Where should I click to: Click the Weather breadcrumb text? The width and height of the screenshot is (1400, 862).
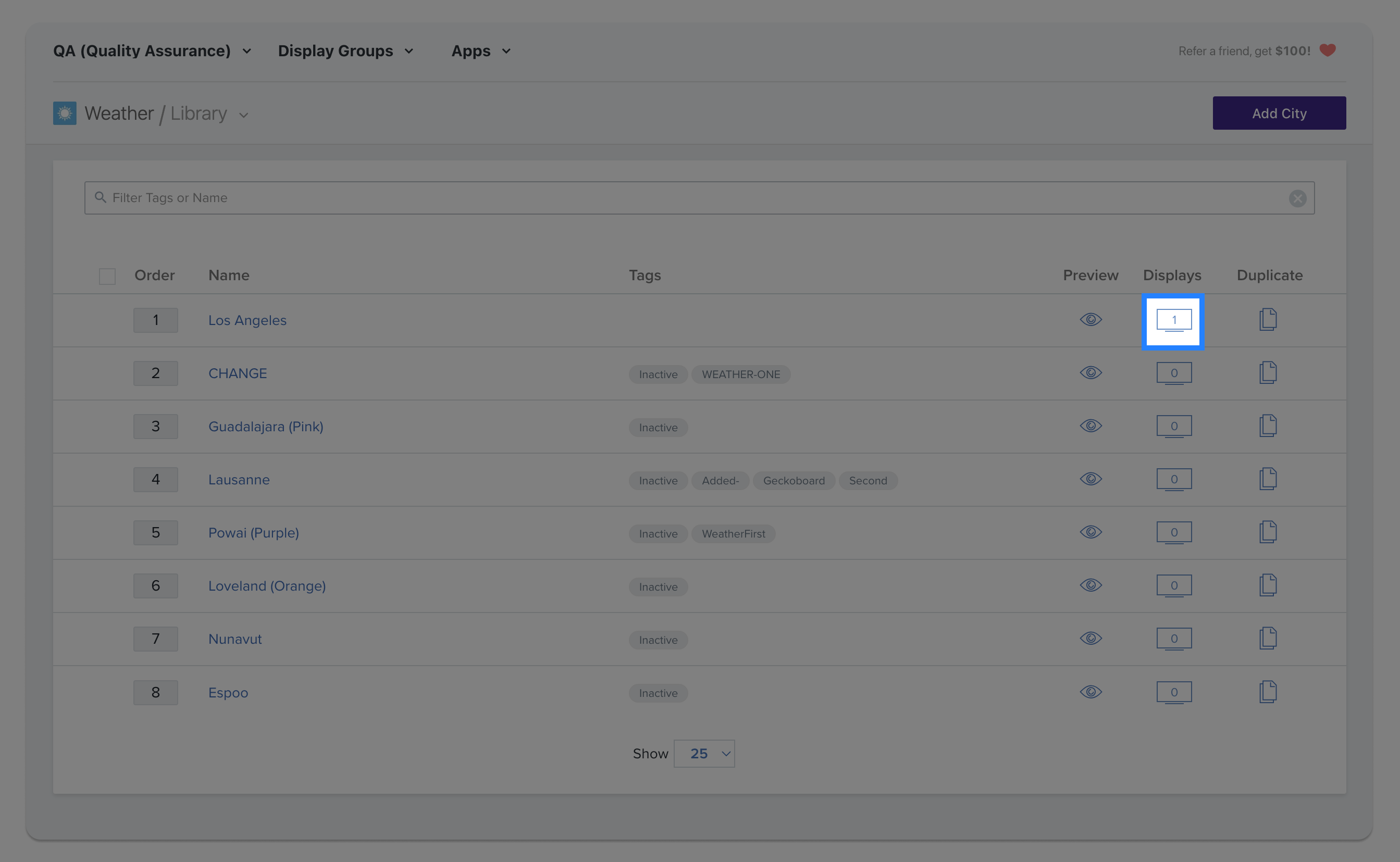[x=119, y=113]
